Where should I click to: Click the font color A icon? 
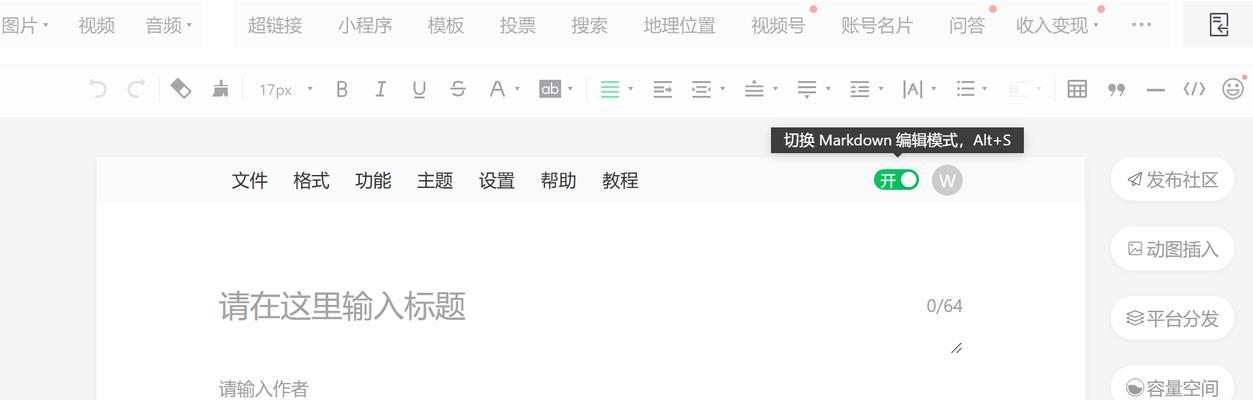tap(497, 89)
